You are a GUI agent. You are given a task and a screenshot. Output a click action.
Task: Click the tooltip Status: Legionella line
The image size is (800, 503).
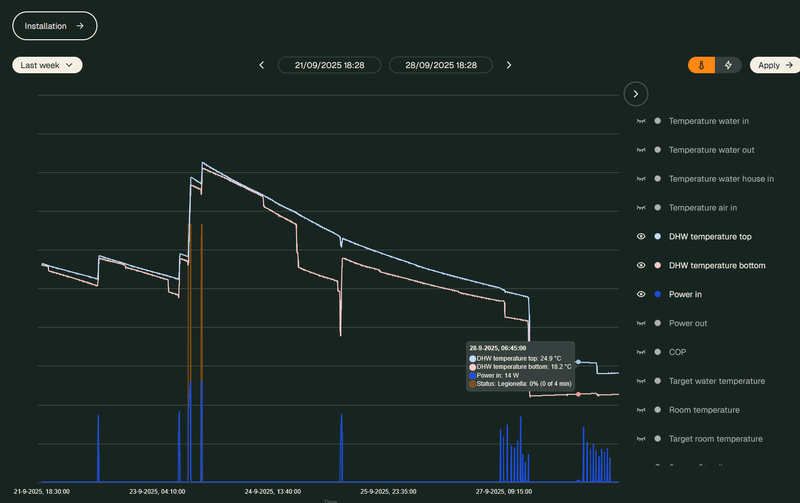[x=520, y=384]
